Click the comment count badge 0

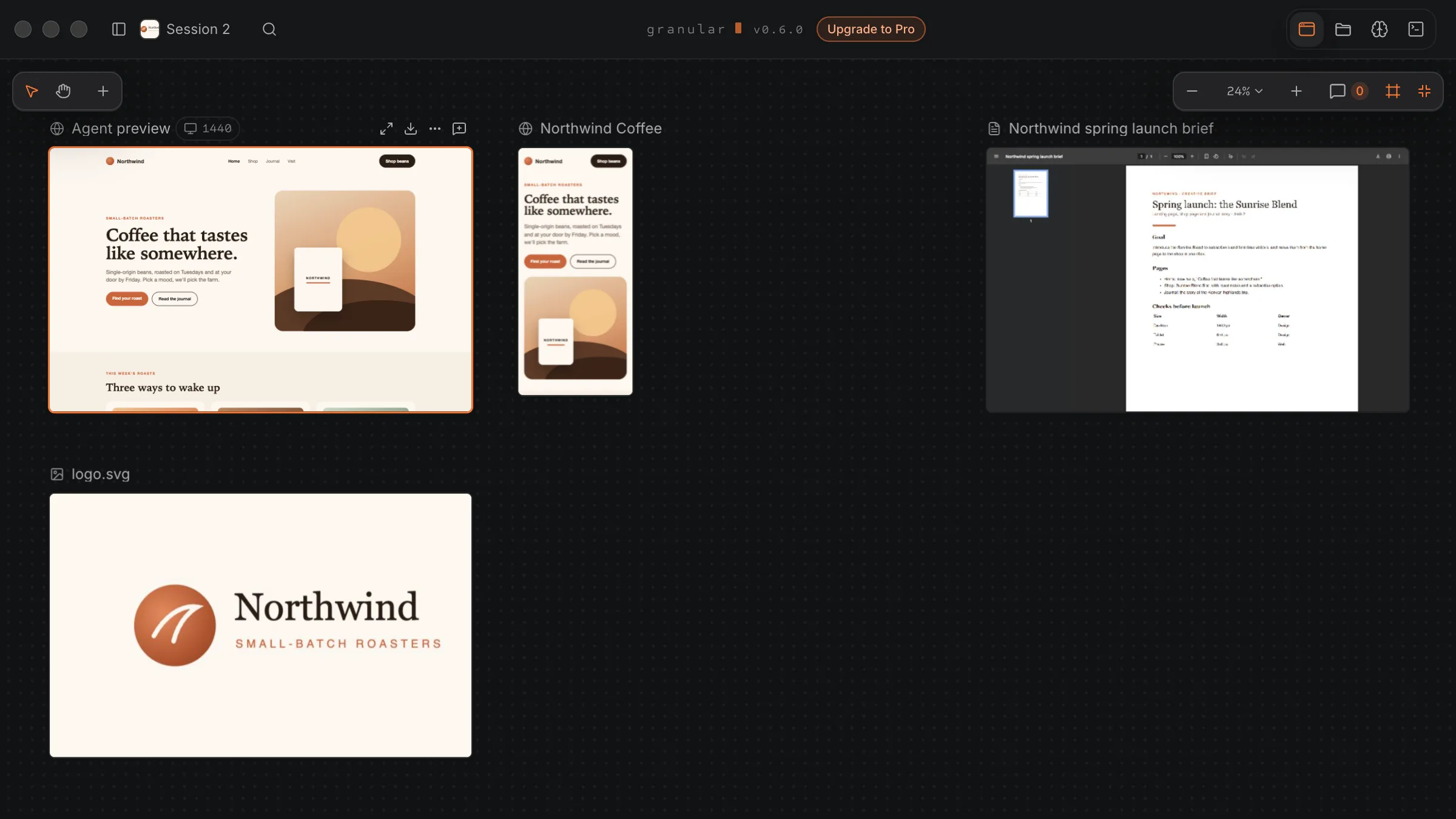(1360, 91)
